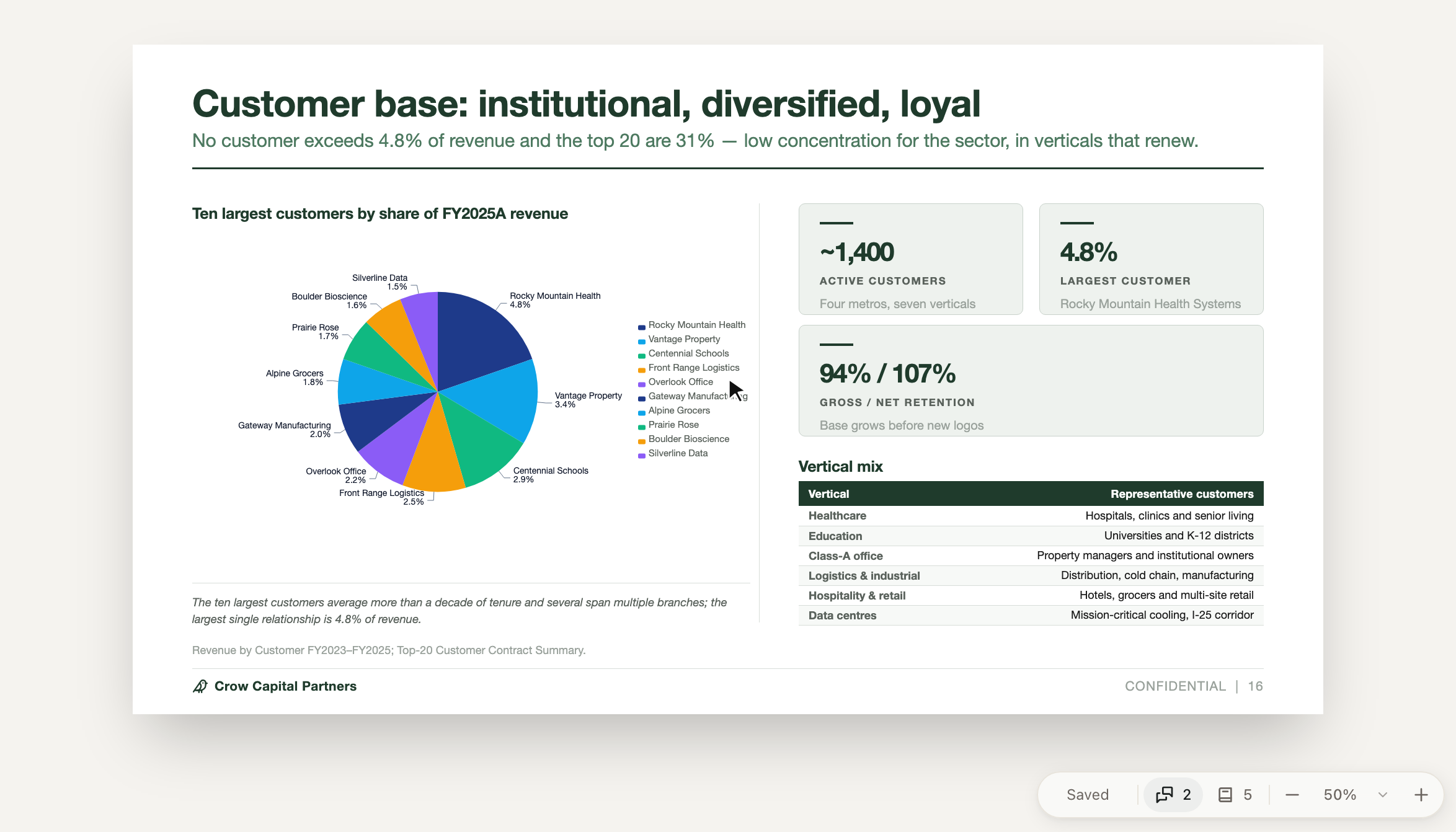Click the 'CONFIDENTIAL | 16' footer text

1194,686
